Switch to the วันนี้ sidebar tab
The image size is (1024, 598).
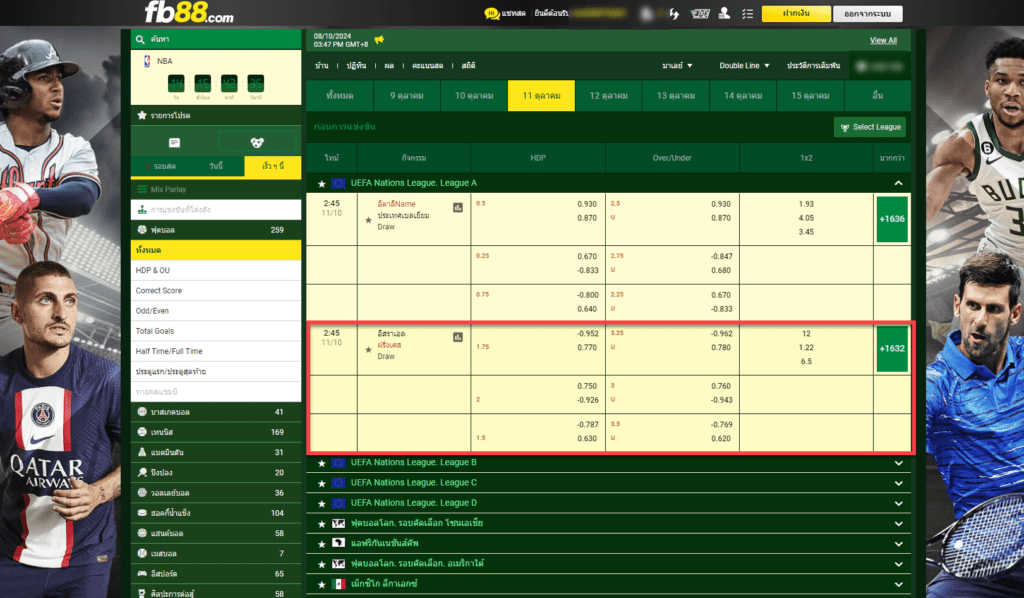(x=216, y=166)
